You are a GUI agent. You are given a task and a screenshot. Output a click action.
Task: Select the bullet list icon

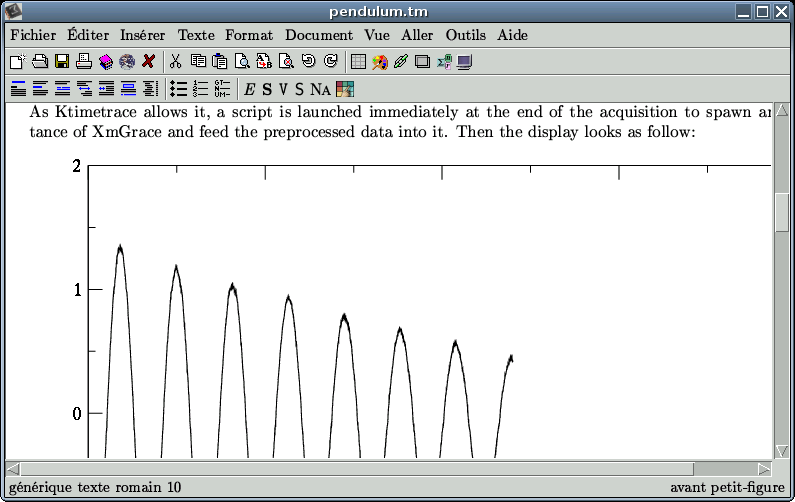(x=178, y=89)
